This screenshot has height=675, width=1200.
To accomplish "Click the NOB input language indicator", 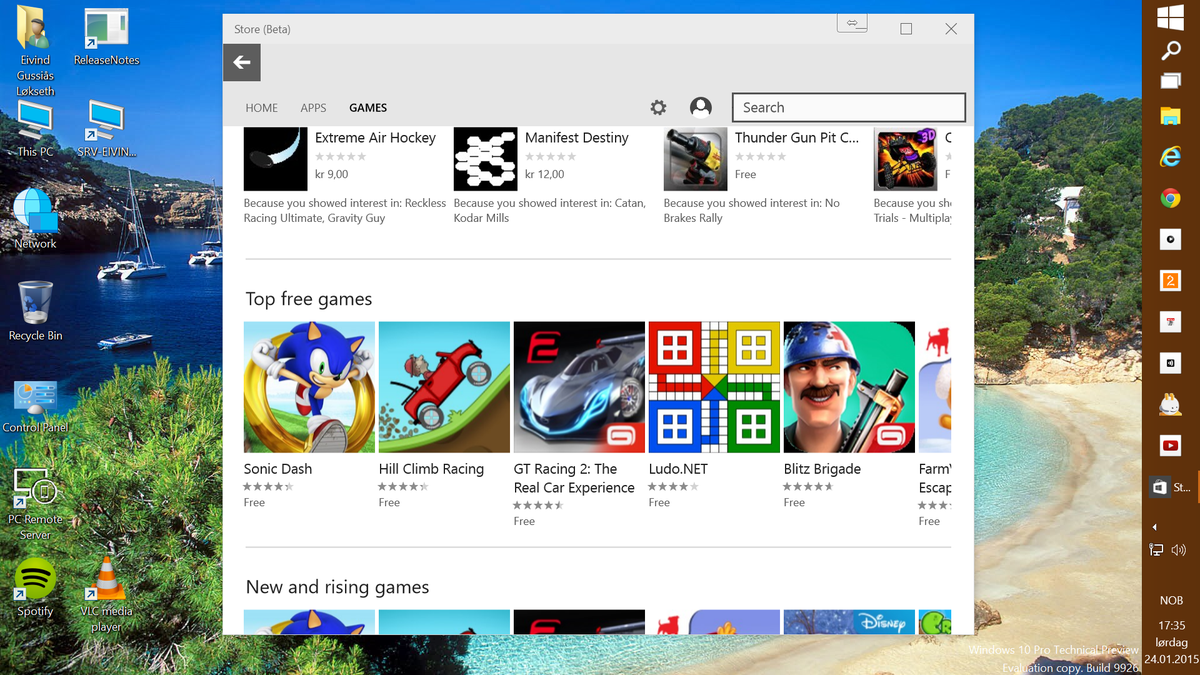I will [1170, 601].
